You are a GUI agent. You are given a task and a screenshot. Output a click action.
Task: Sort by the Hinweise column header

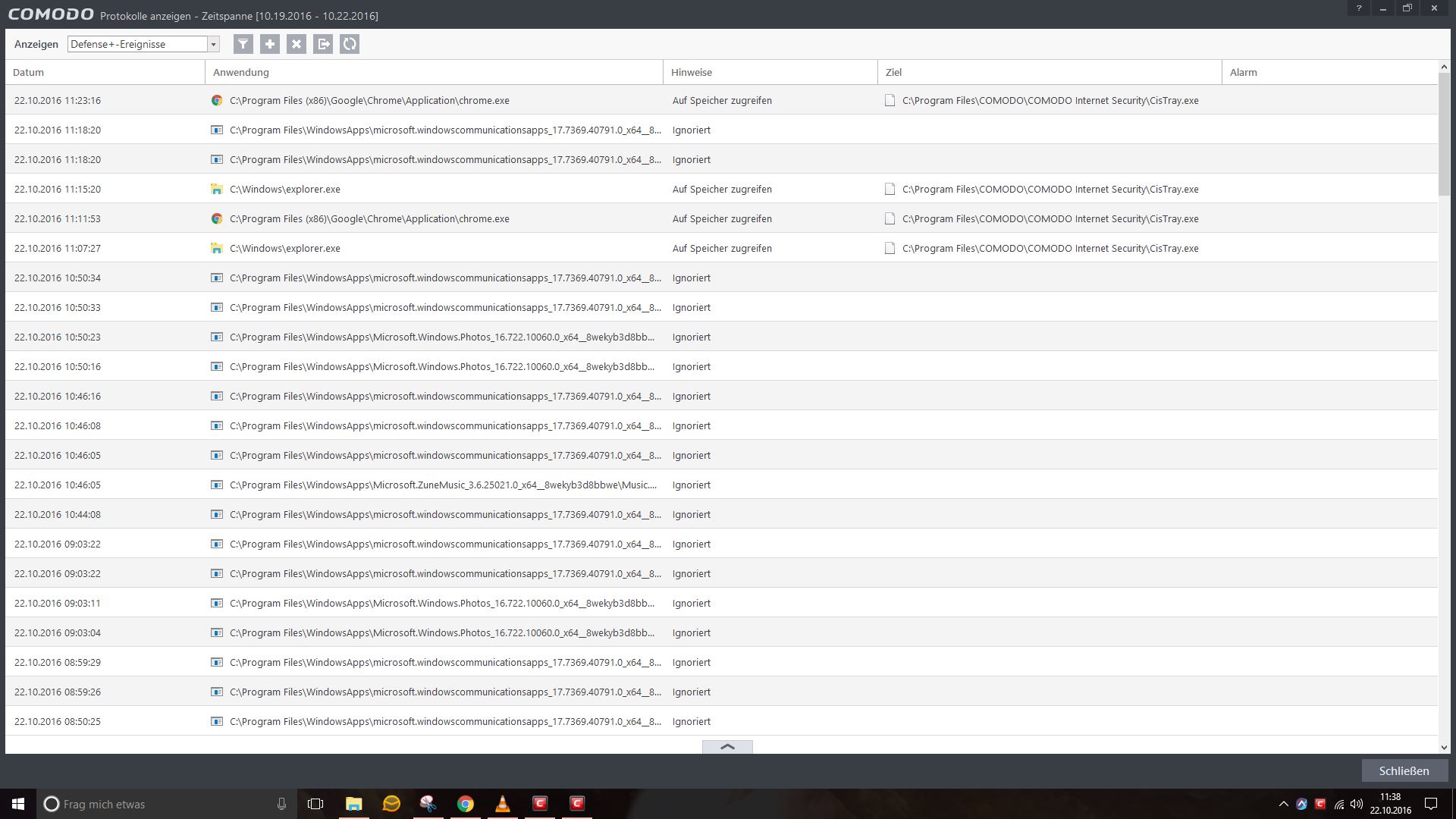691,72
